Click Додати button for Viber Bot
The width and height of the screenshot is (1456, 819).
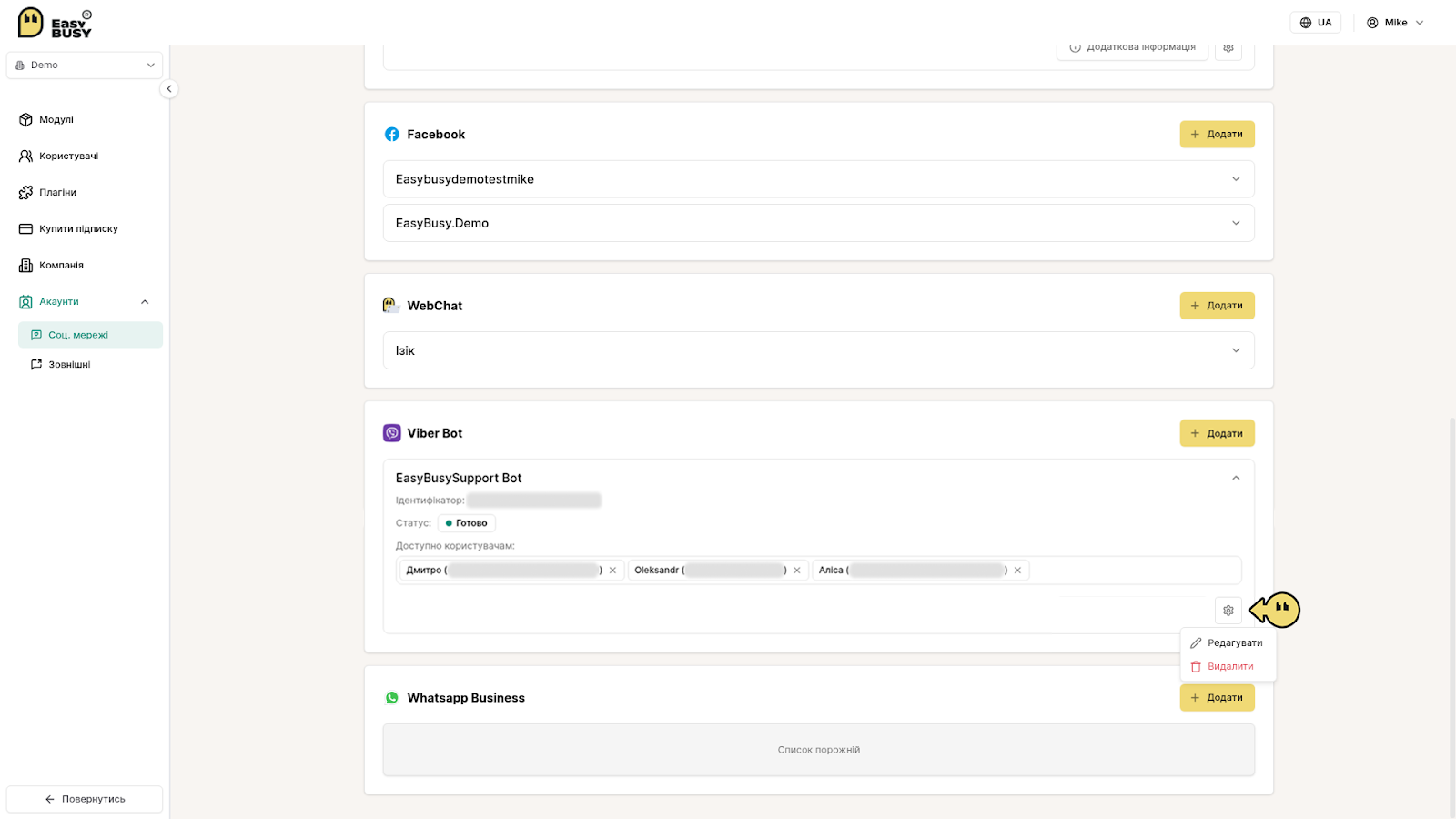1217,433
